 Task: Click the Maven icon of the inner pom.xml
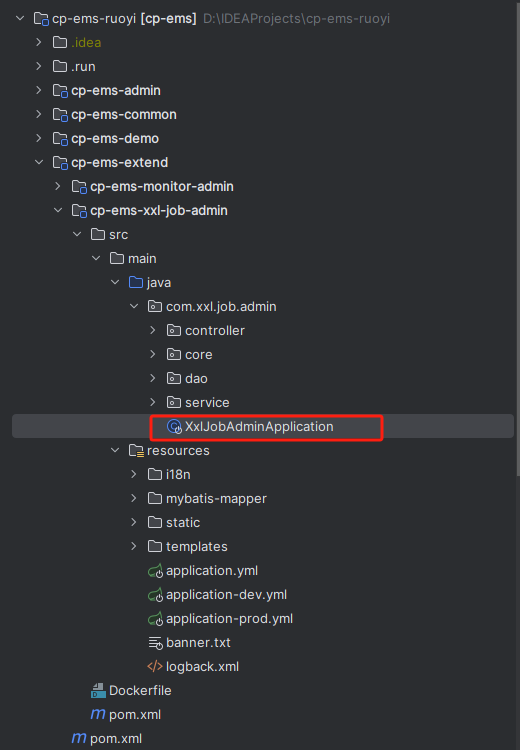point(98,714)
